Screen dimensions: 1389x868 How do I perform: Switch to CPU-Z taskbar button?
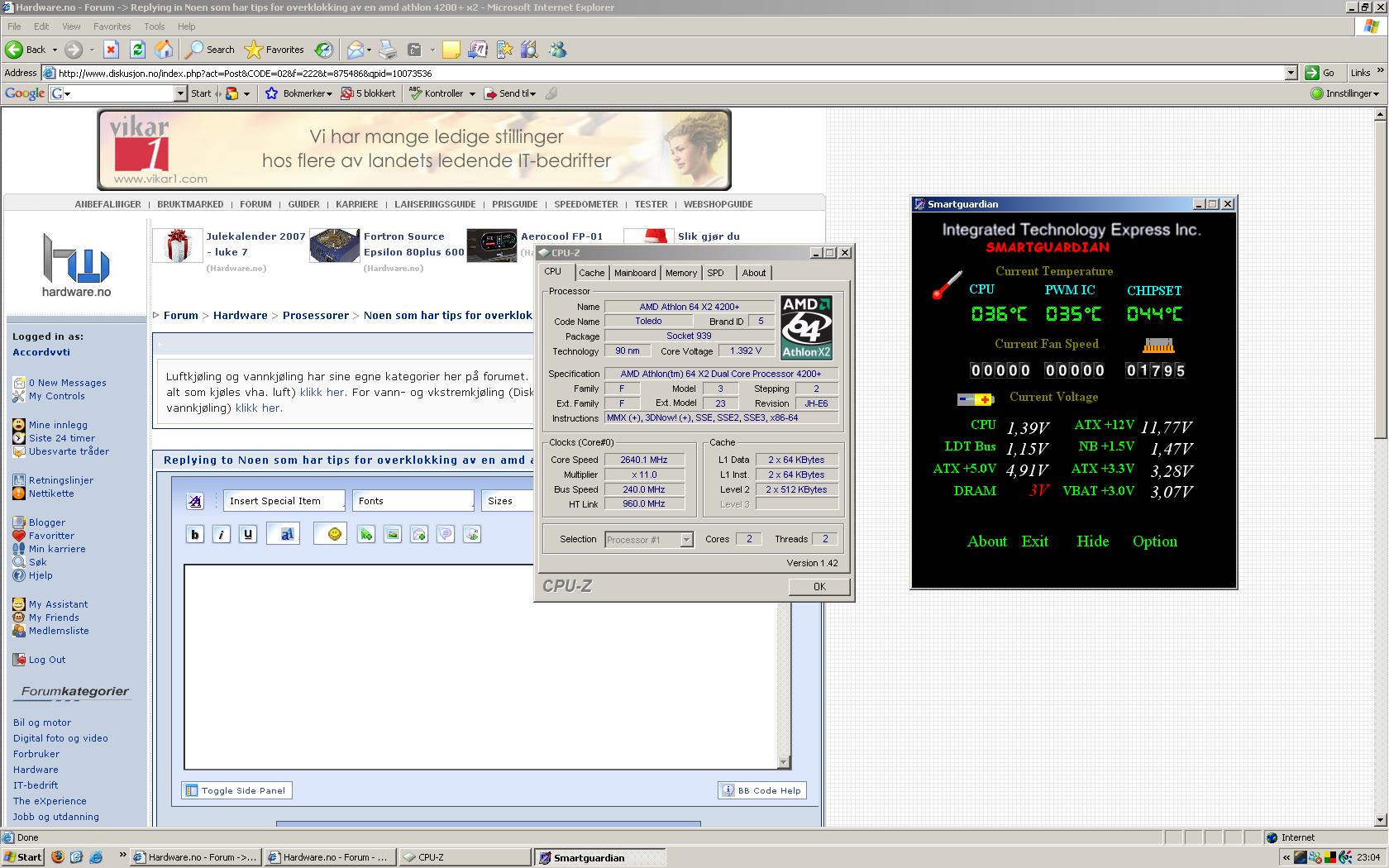[x=465, y=857]
